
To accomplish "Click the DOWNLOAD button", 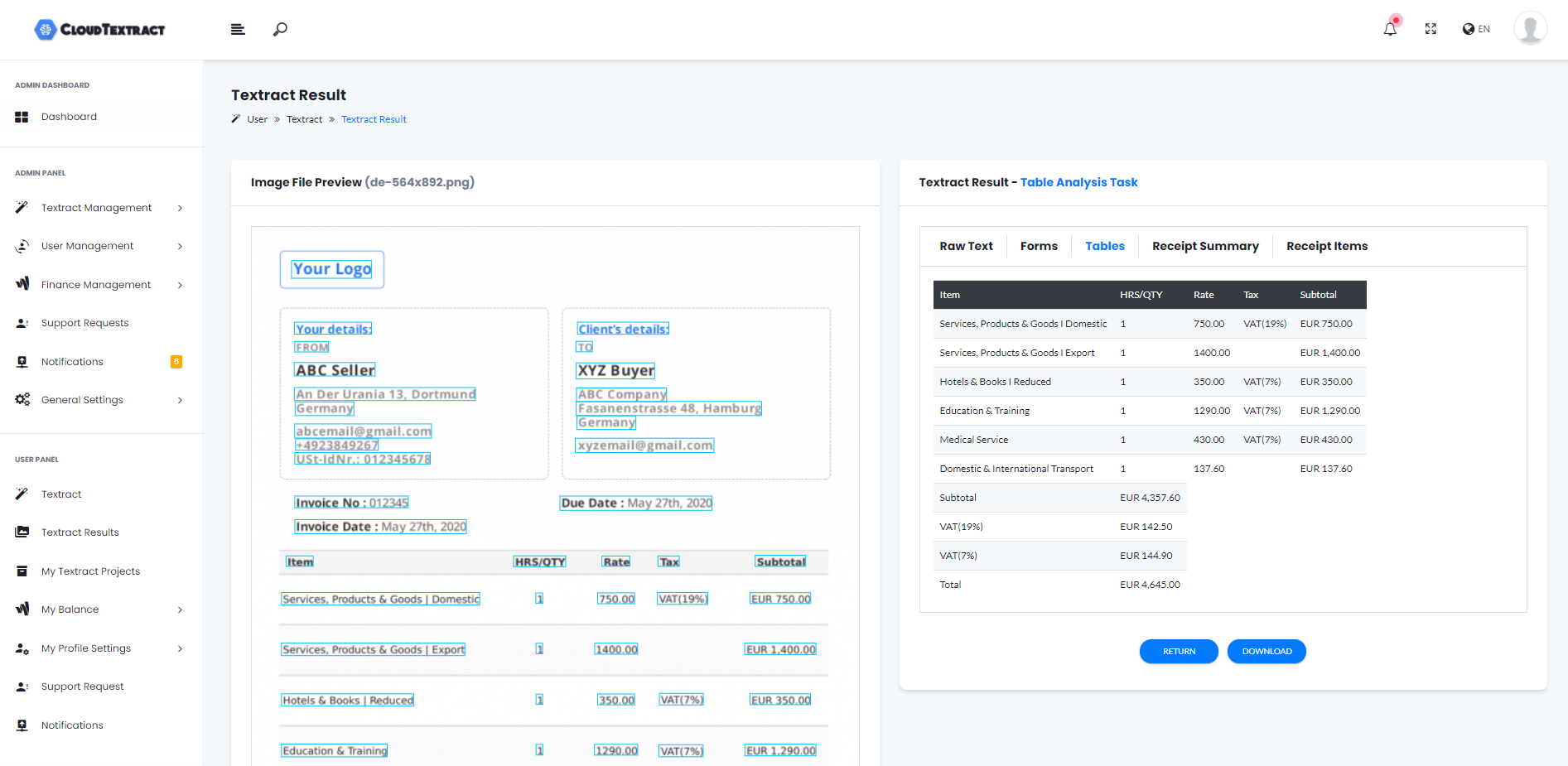I will pyautogui.click(x=1266, y=652).
